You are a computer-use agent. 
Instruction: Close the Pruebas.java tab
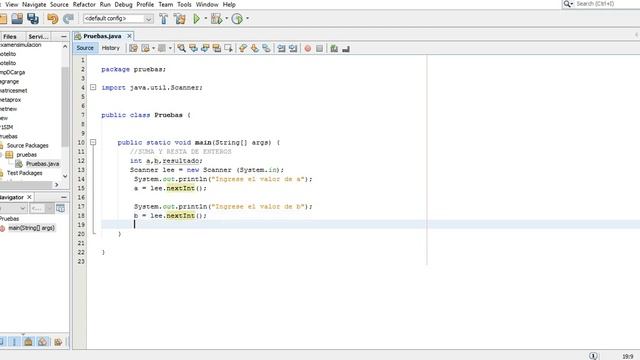(x=129, y=36)
